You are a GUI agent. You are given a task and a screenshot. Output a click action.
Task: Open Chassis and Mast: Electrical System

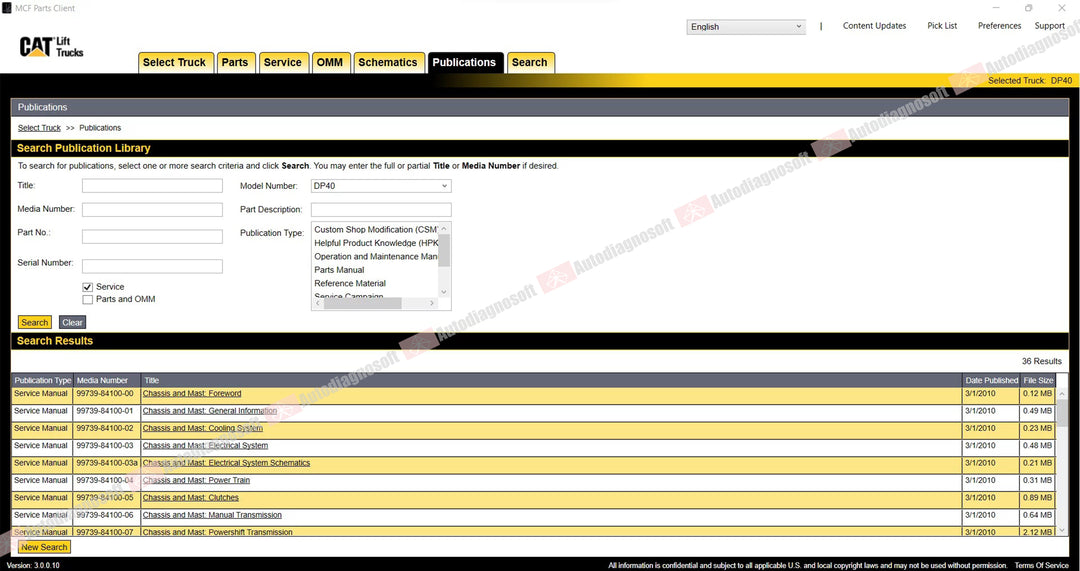tap(205, 446)
